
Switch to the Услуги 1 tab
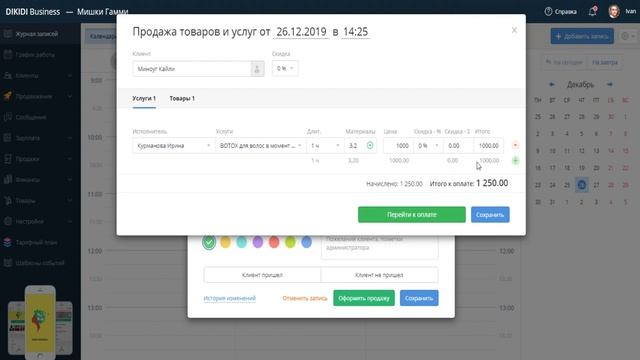coord(144,98)
